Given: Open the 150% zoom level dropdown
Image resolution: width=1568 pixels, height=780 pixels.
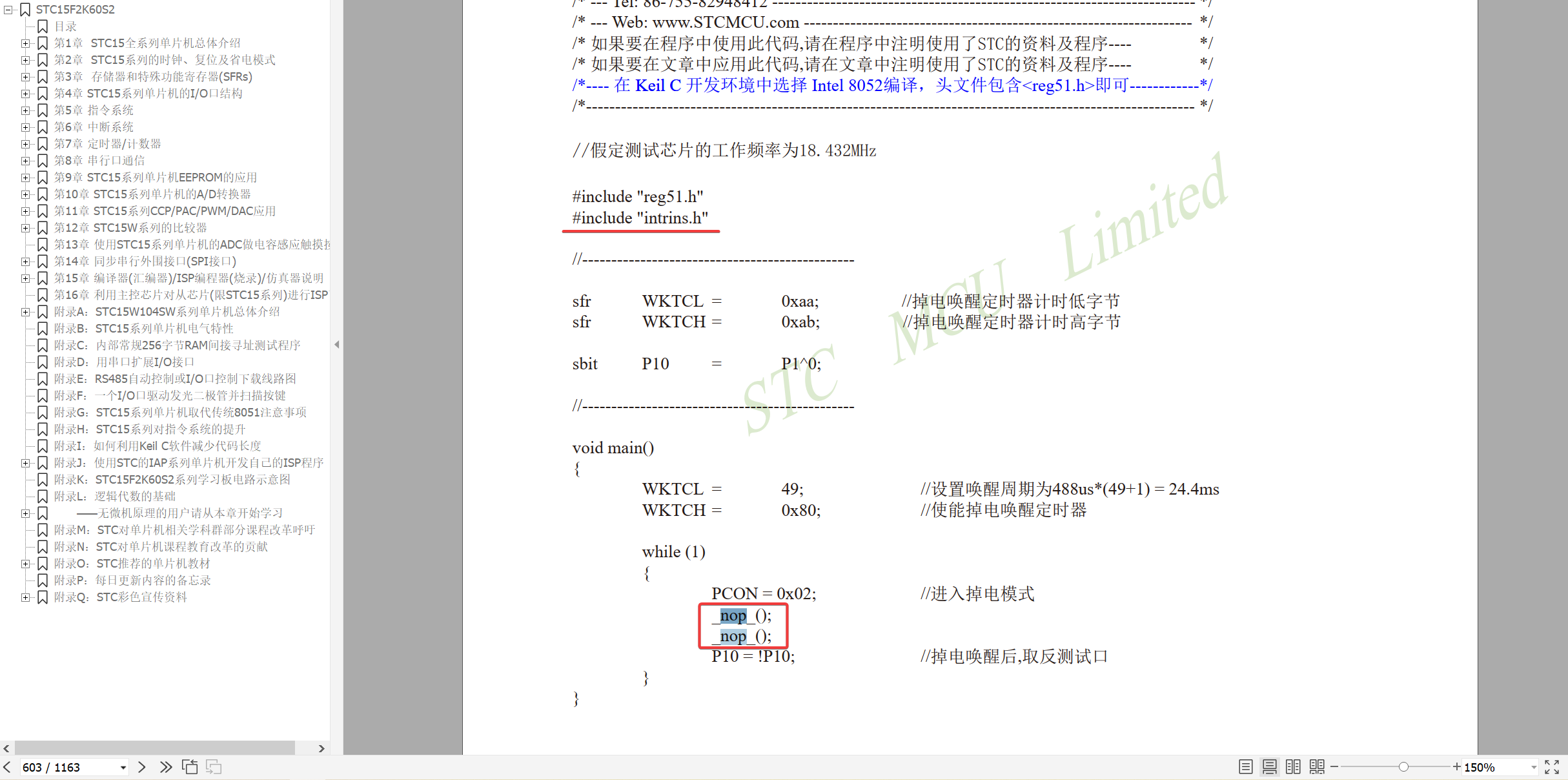Looking at the screenshot, I should point(1534,767).
